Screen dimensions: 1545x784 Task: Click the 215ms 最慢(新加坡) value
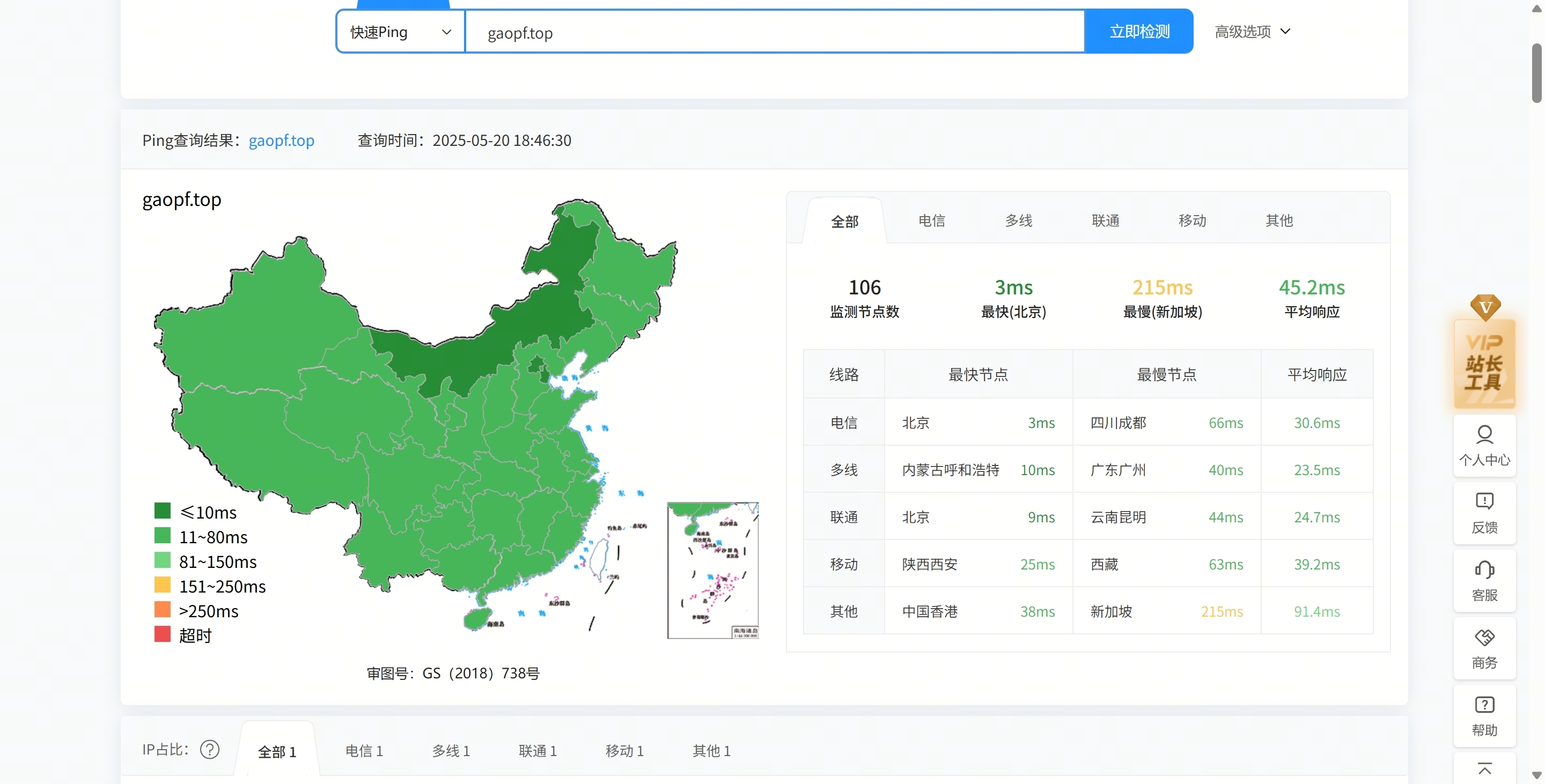click(1163, 288)
